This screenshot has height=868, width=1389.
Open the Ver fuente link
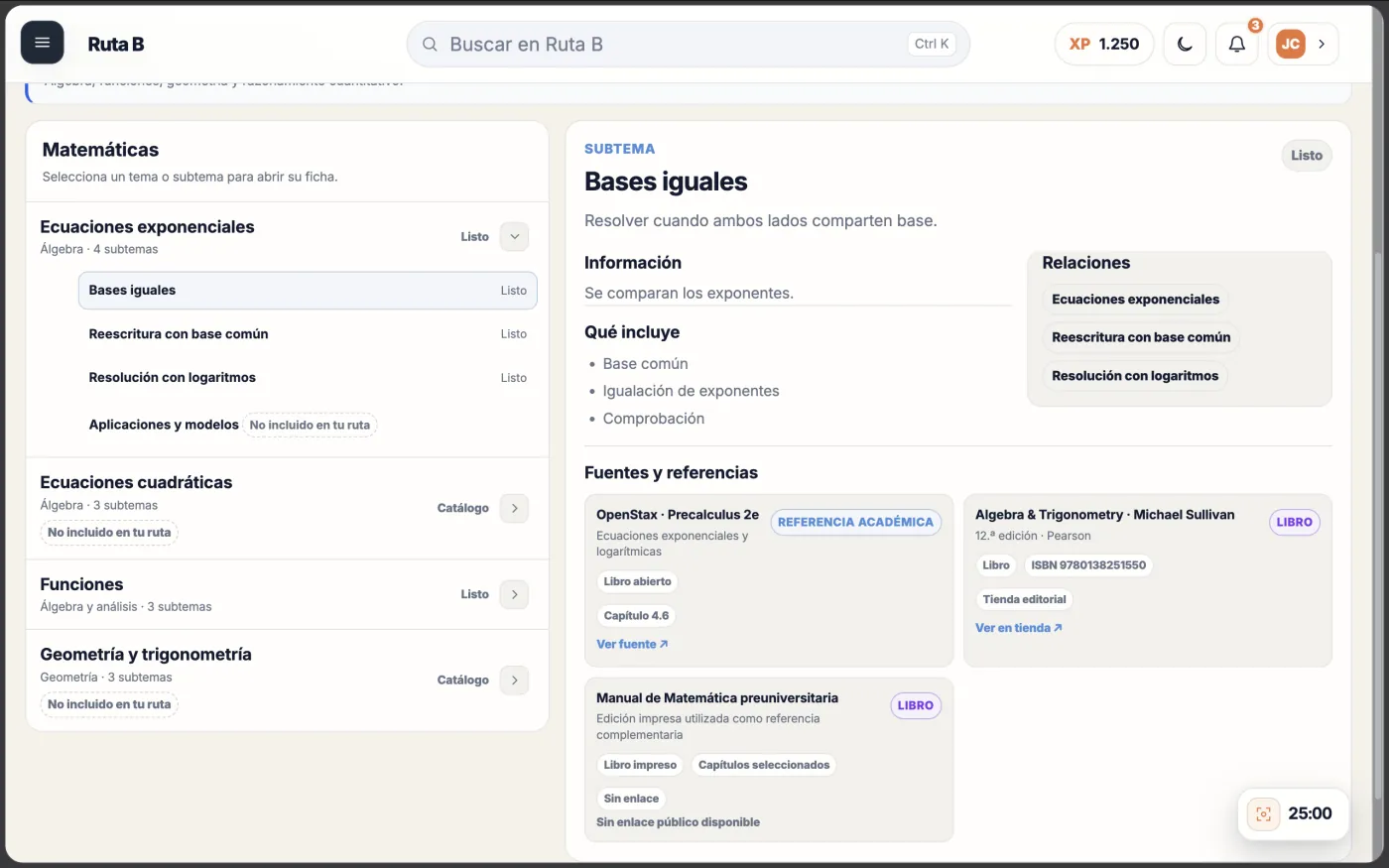pos(632,645)
